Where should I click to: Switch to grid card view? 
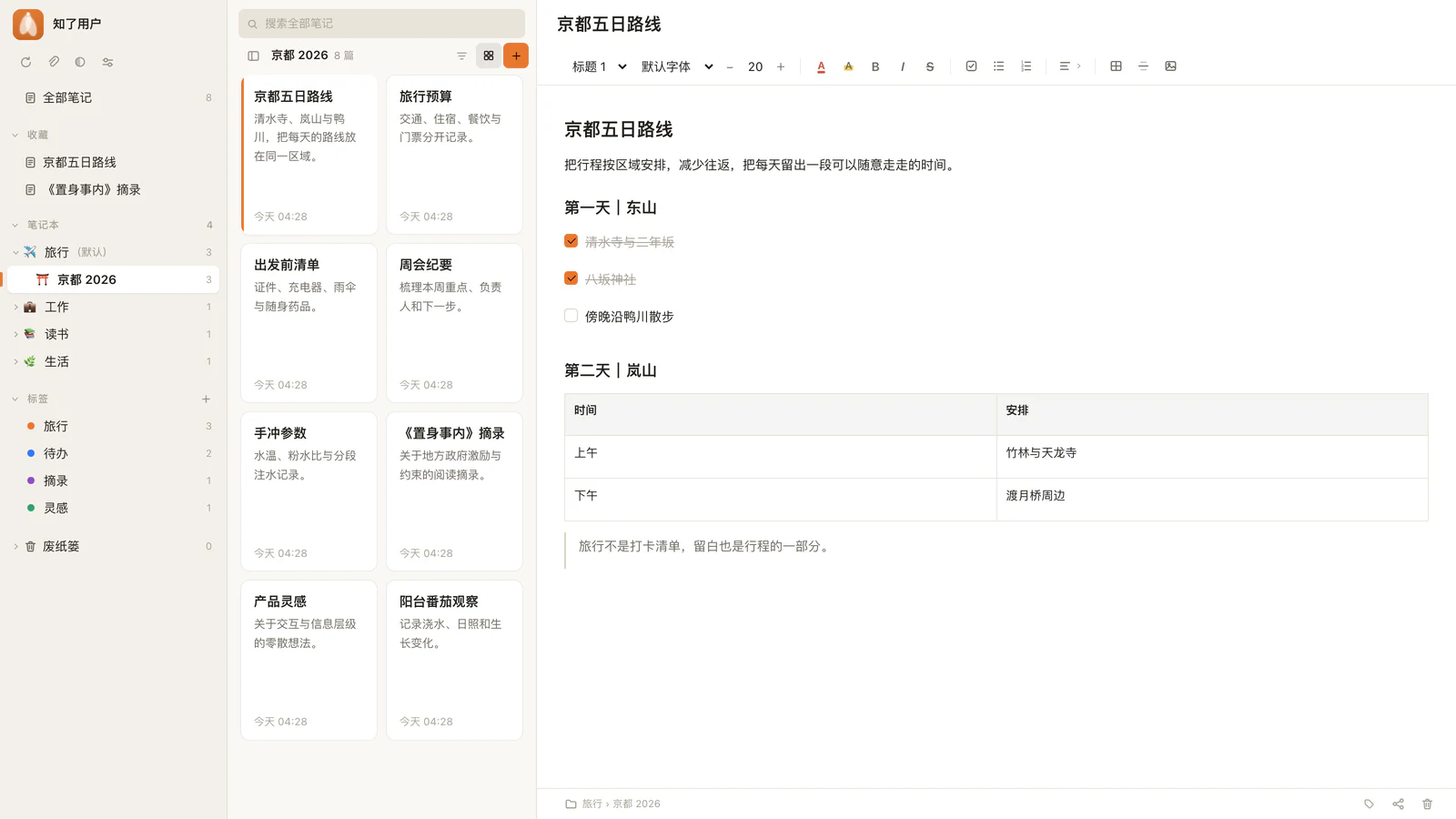[489, 56]
